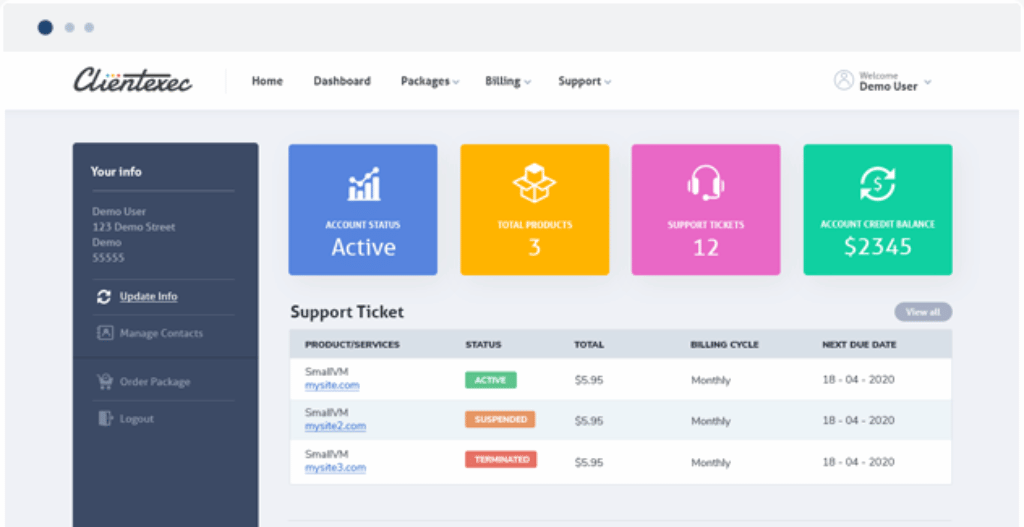Open the Support dropdown in navigation
The width and height of the screenshot is (1024, 527).
[x=584, y=82]
